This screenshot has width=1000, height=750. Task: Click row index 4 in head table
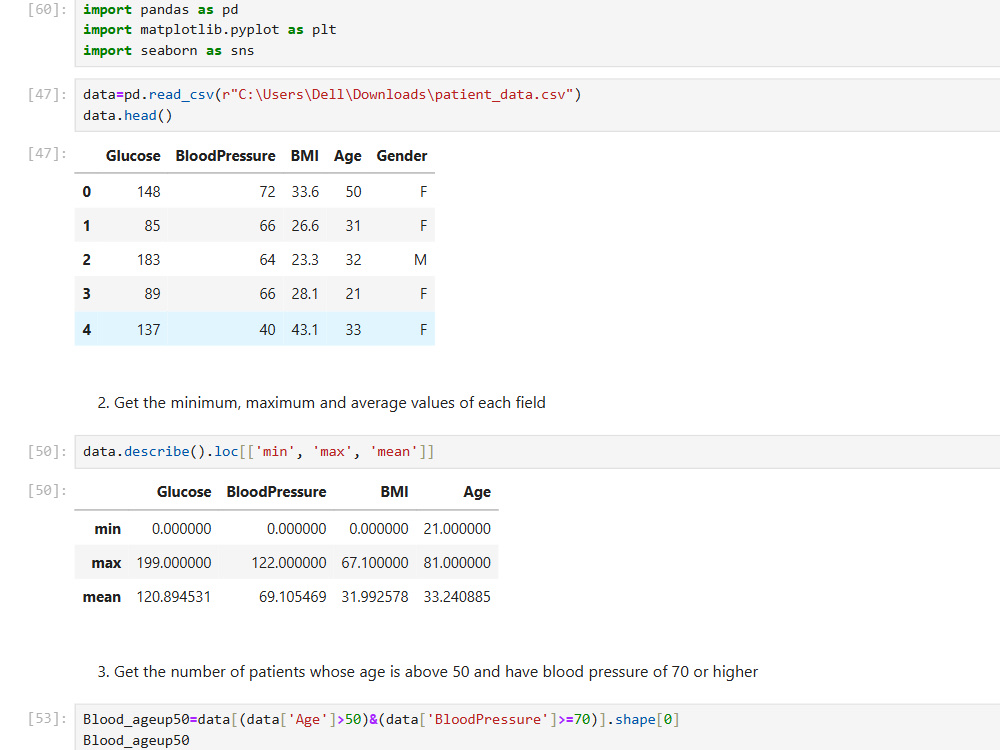(x=87, y=330)
